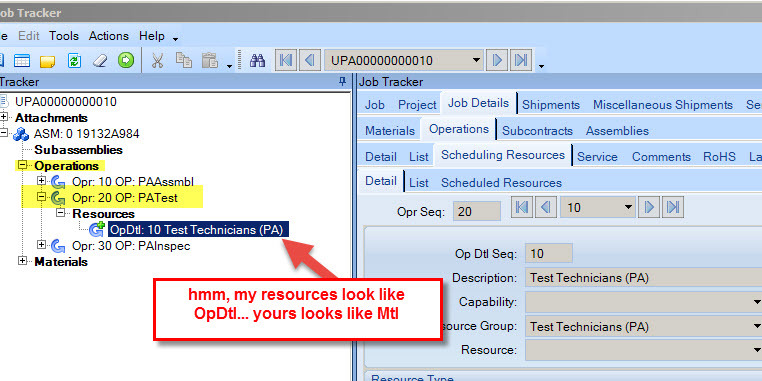The image size is (762, 381).
Task: Pin the Tracker tree panel
Action: [343, 82]
